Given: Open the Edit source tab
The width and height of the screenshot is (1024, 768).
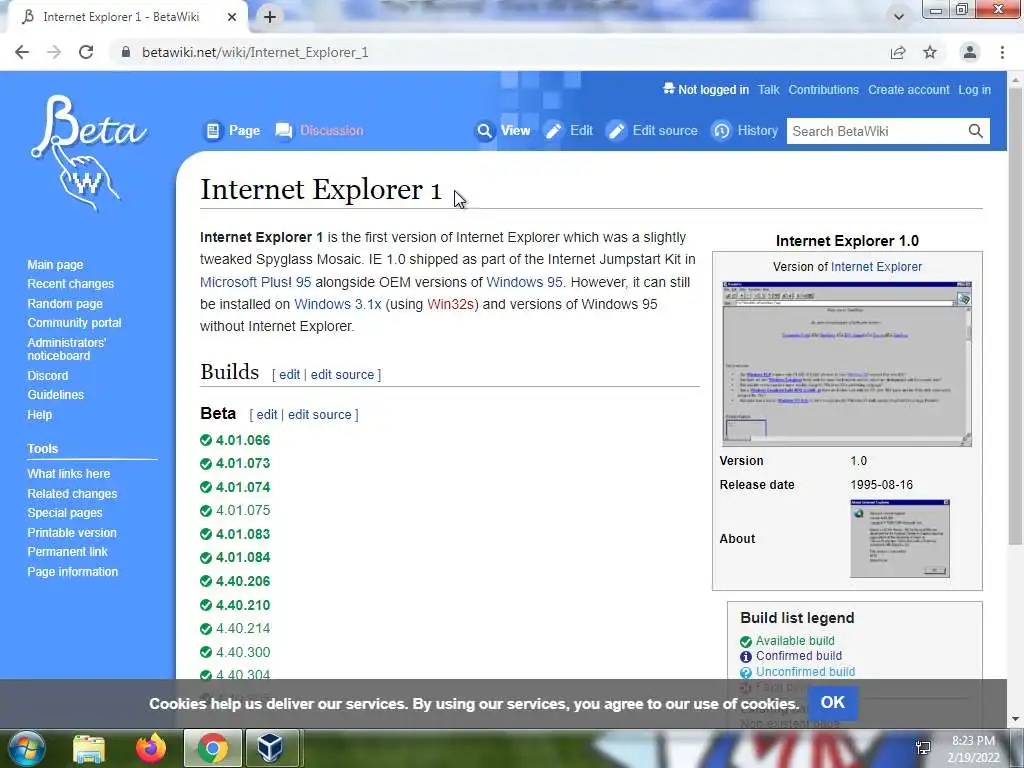Looking at the screenshot, I should pyautogui.click(x=652, y=131).
